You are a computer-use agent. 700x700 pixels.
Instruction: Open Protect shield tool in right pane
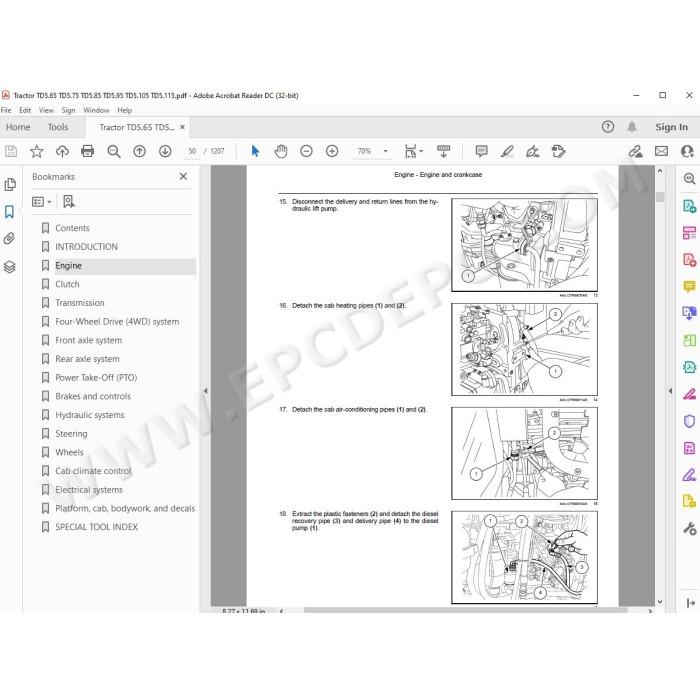689,421
